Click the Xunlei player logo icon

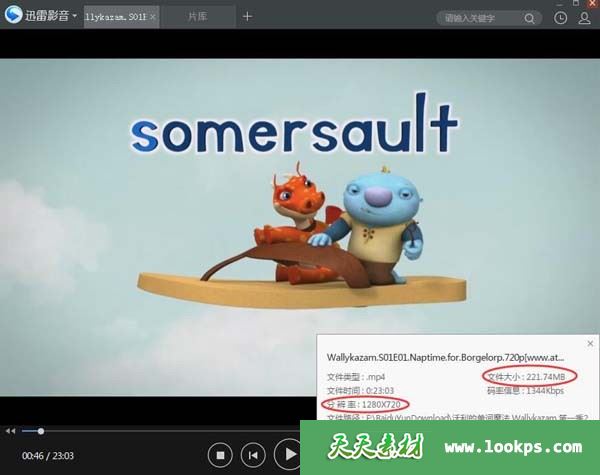pyautogui.click(x=14, y=15)
